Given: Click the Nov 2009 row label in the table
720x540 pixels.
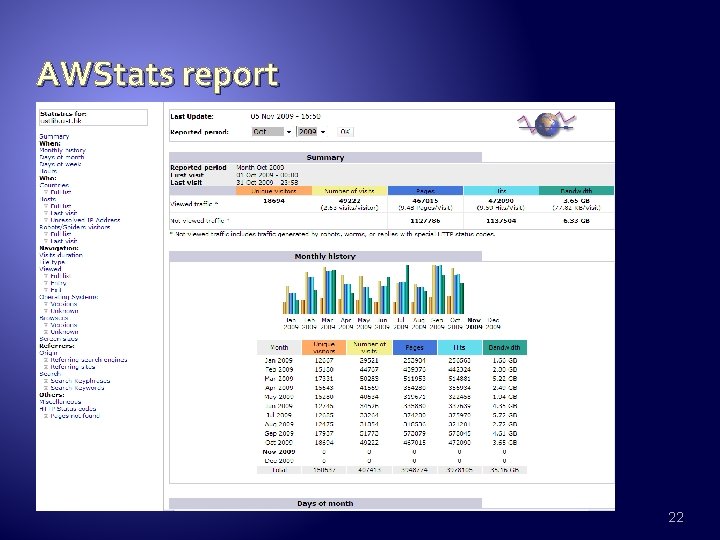Looking at the screenshot, I should (x=279, y=452).
